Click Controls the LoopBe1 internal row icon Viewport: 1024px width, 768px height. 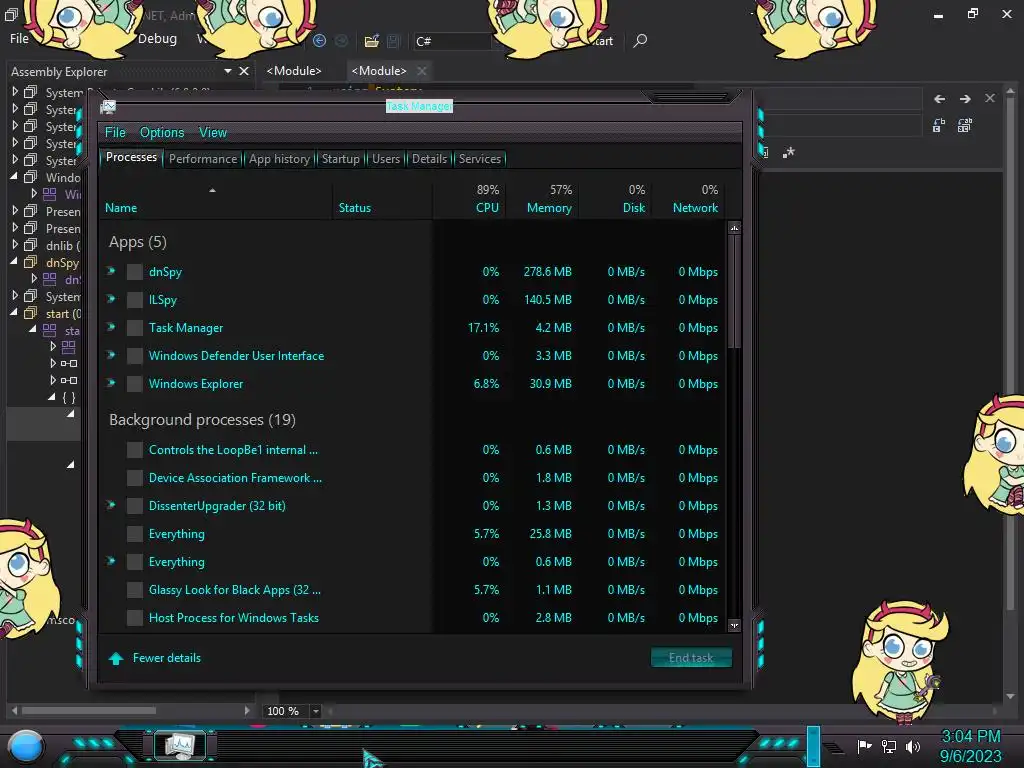(135, 450)
